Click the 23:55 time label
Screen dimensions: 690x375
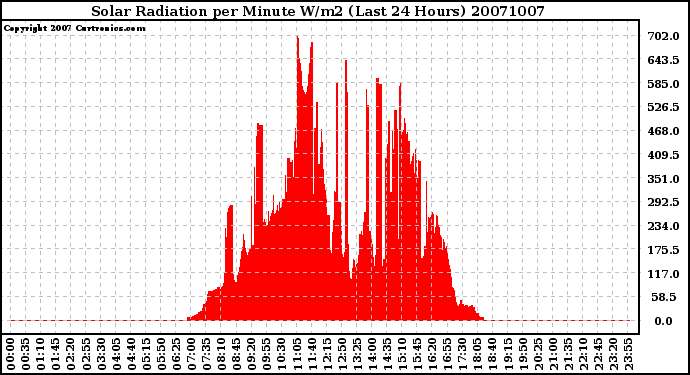(x=629, y=355)
